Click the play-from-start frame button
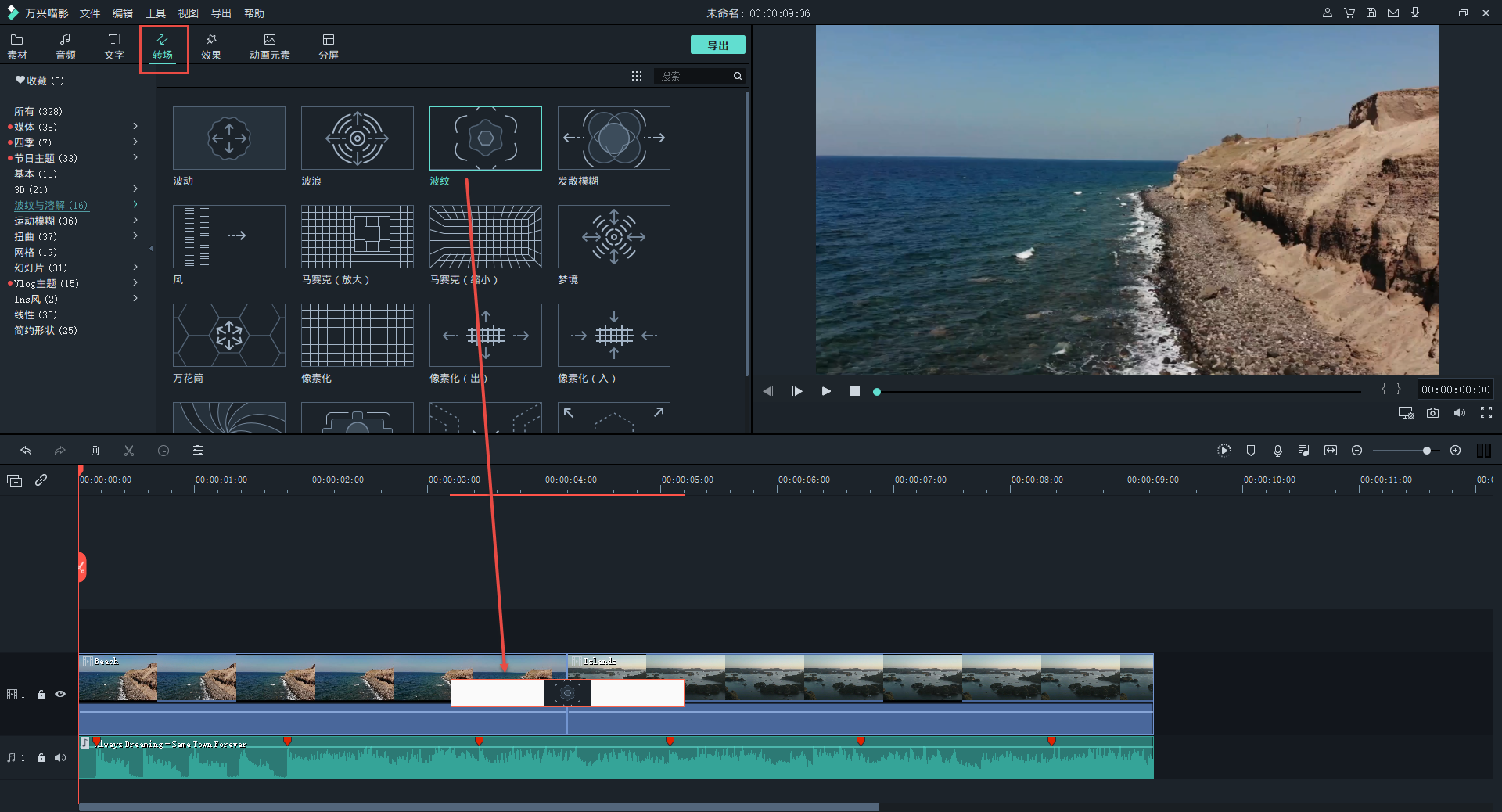Image resolution: width=1502 pixels, height=812 pixels. (x=797, y=391)
